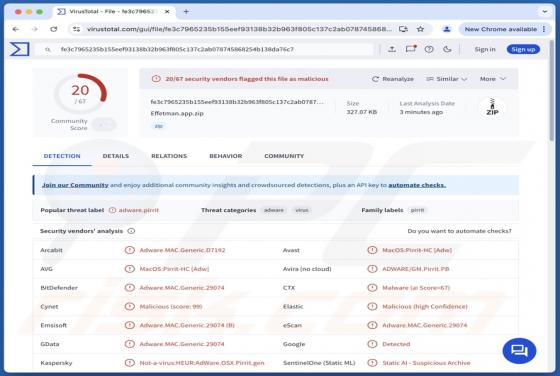Click the Join our Community link
This screenshot has width=560, height=376.
(75, 185)
